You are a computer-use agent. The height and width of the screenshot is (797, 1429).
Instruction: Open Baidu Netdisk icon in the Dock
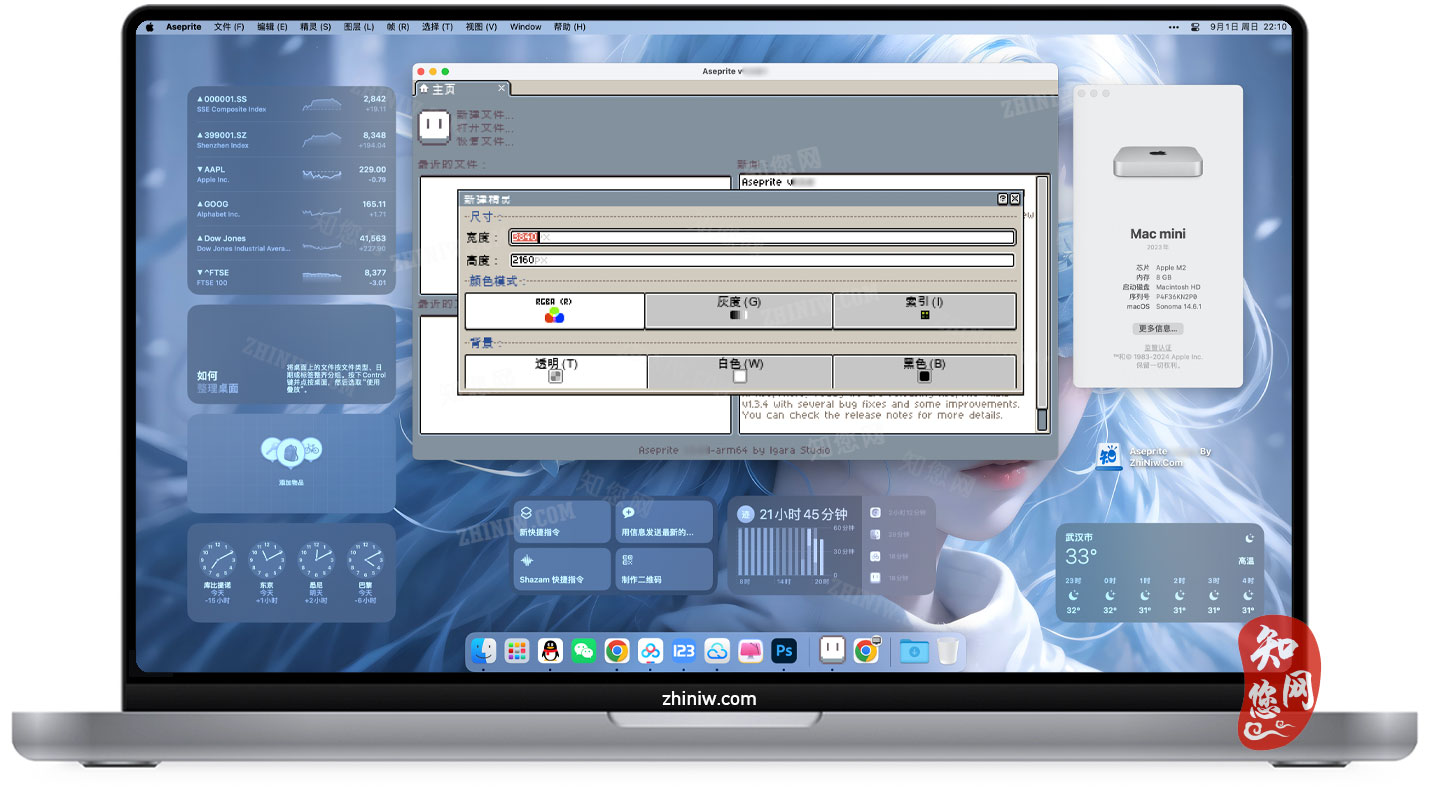click(651, 651)
